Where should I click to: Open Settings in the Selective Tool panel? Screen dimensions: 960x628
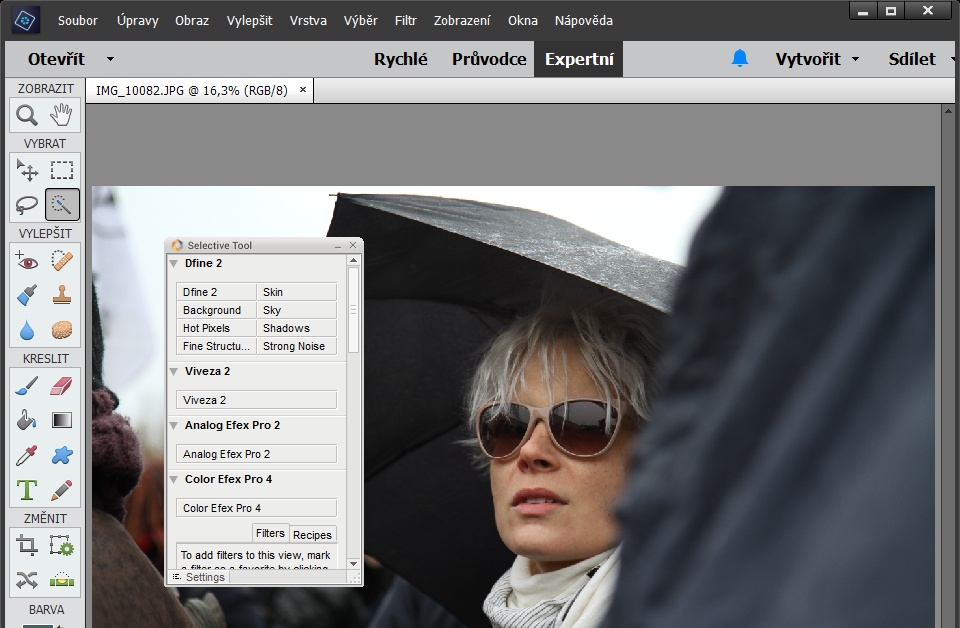pos(205,577)
